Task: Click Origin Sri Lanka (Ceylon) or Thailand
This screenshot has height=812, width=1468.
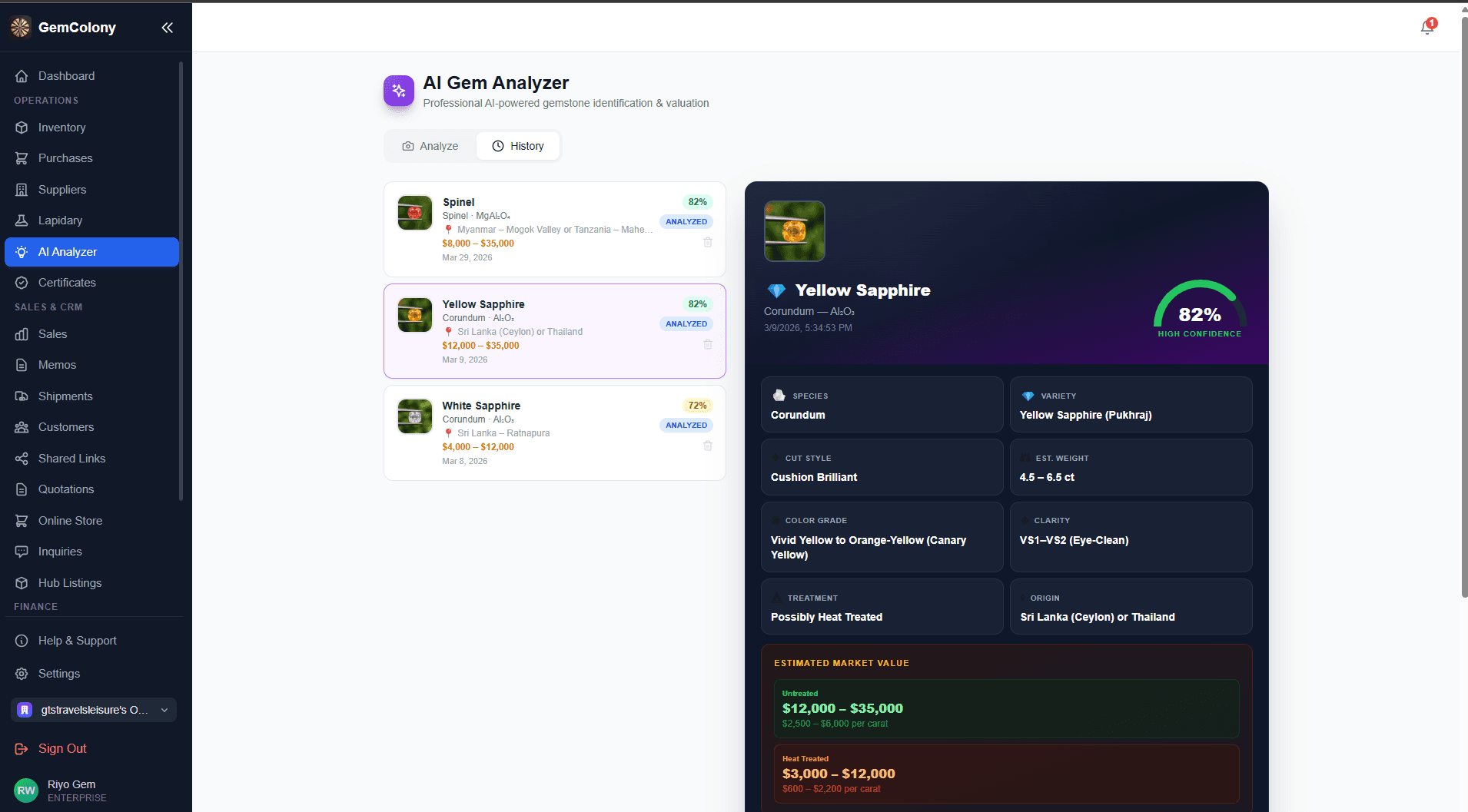Action: click(1097, 617)
